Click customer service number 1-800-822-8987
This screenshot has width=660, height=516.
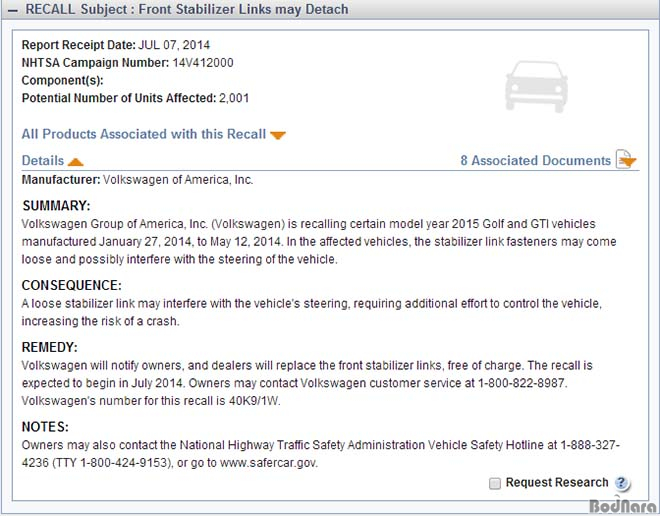(522, 383)
